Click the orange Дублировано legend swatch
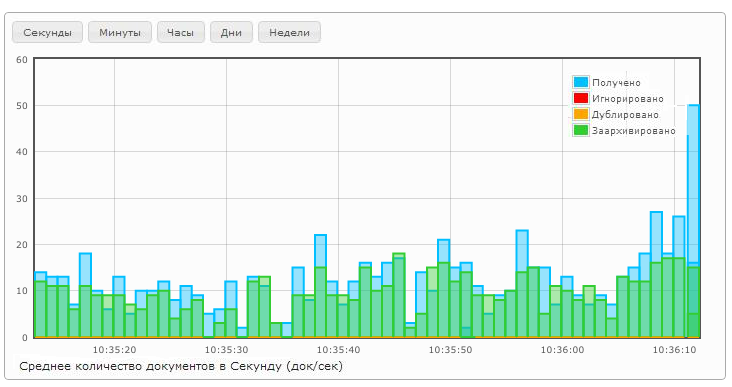Viewport: 732px width, 387px height. coord(581,114)
